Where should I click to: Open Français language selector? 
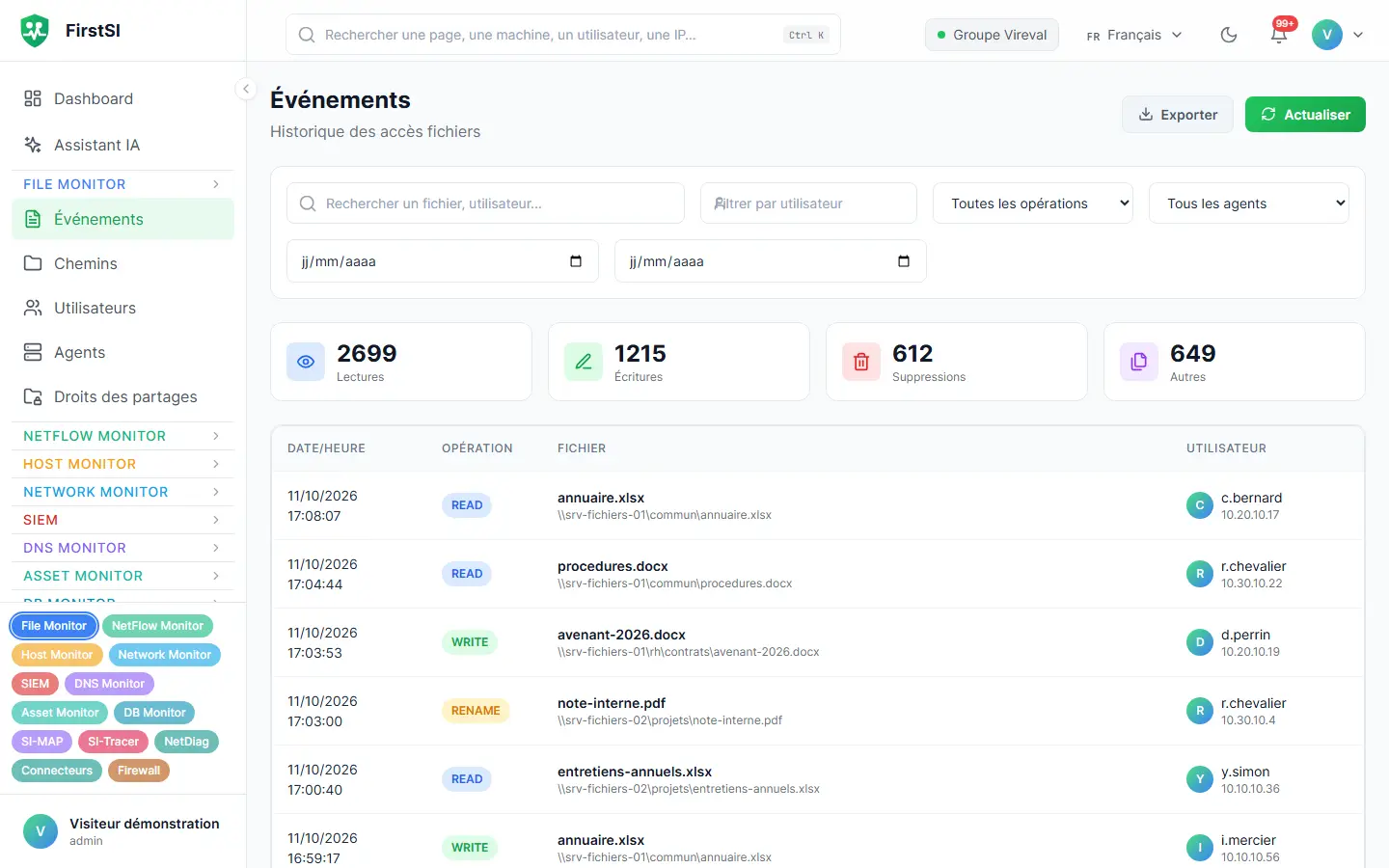point(1134,35)
